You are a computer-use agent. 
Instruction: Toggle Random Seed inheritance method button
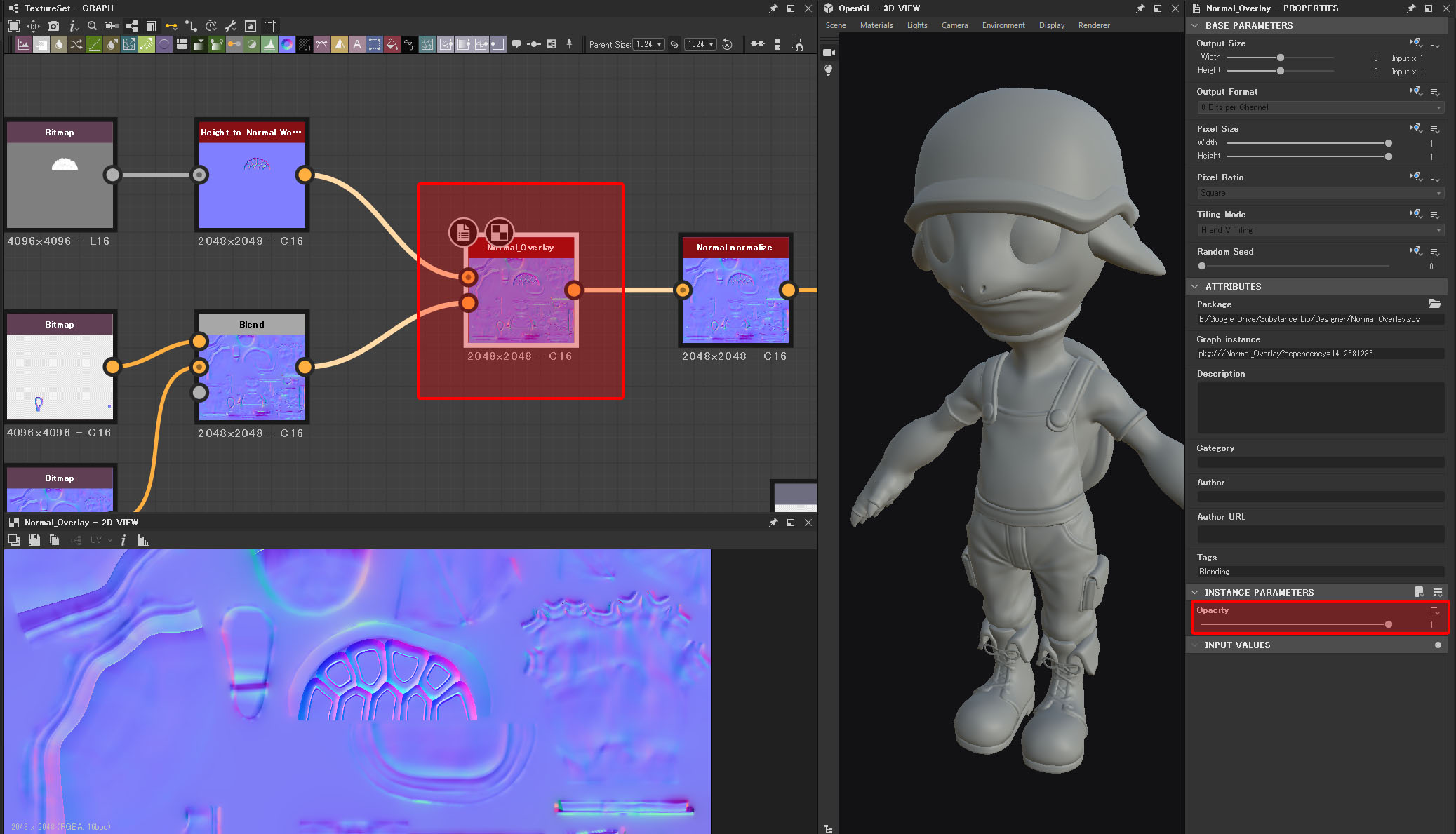pos(1416,251)
